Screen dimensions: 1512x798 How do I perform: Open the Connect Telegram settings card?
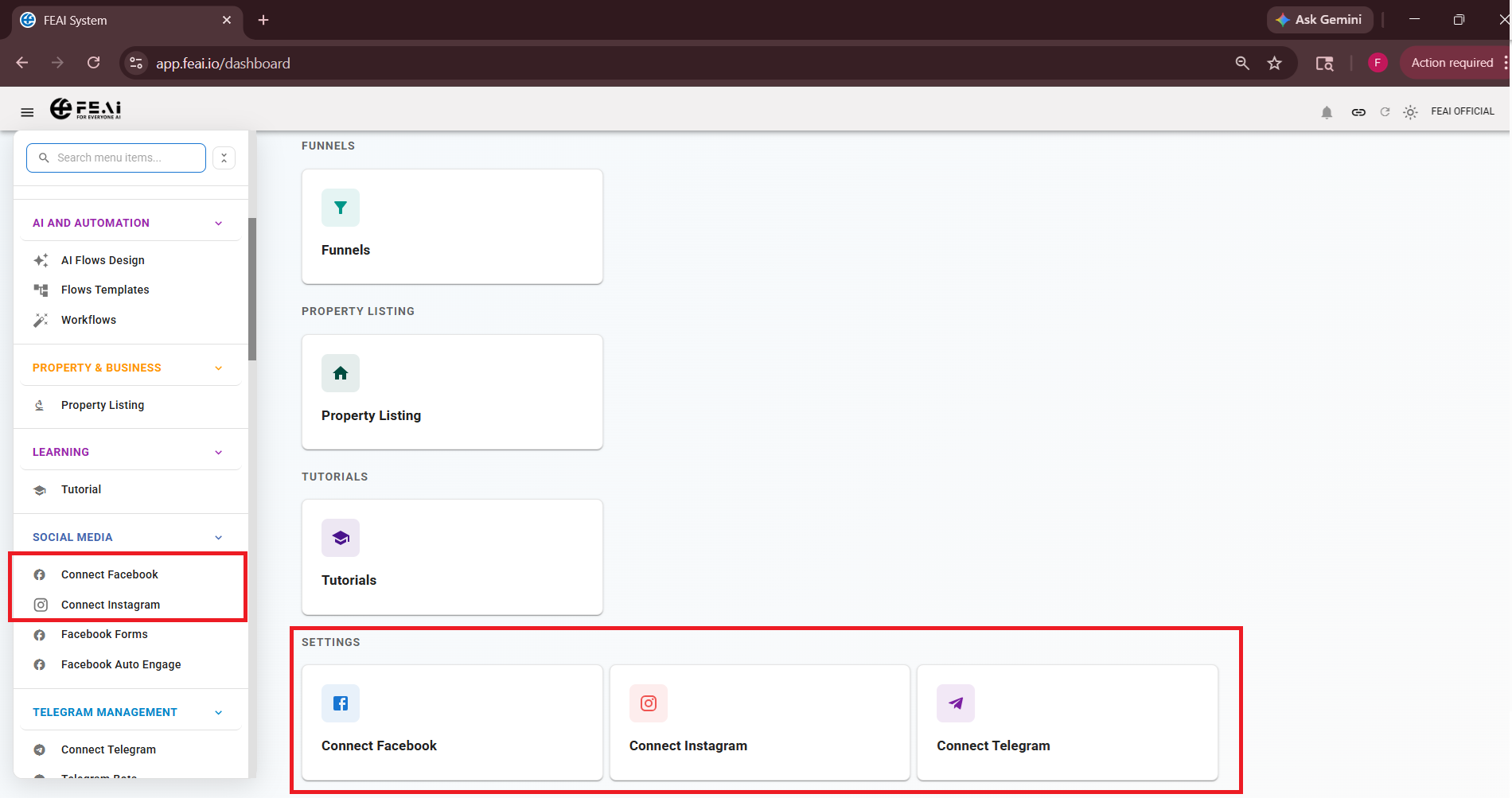(x=1067, y=722)
